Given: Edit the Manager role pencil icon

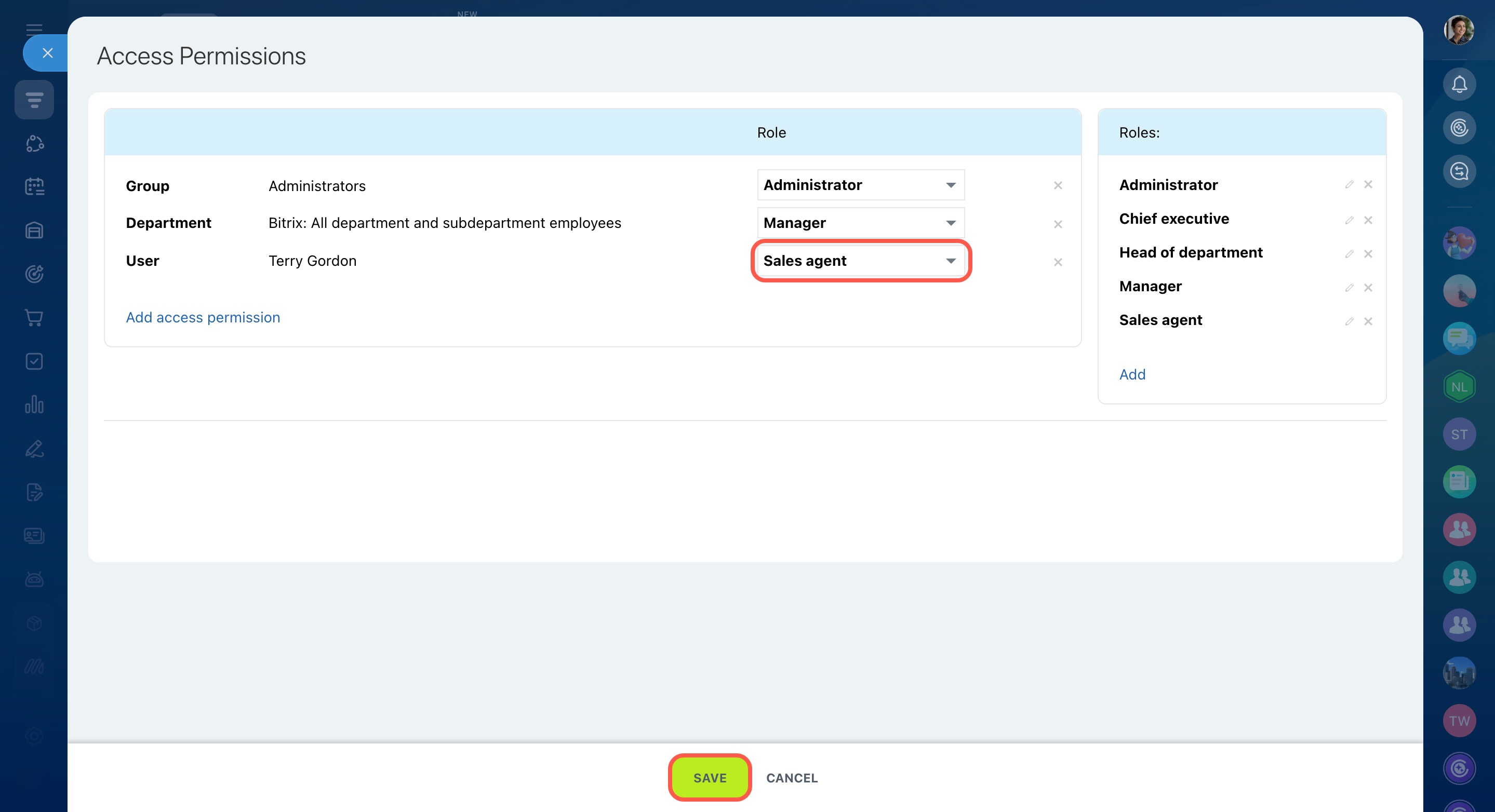Looking at the screenshot, I should (1349, 288).
